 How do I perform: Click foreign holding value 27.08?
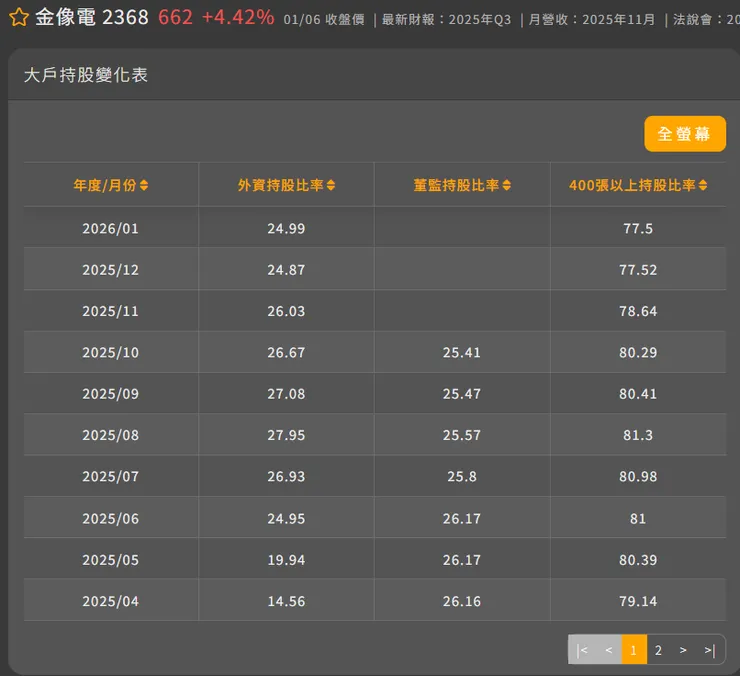[x=286, y=394]
